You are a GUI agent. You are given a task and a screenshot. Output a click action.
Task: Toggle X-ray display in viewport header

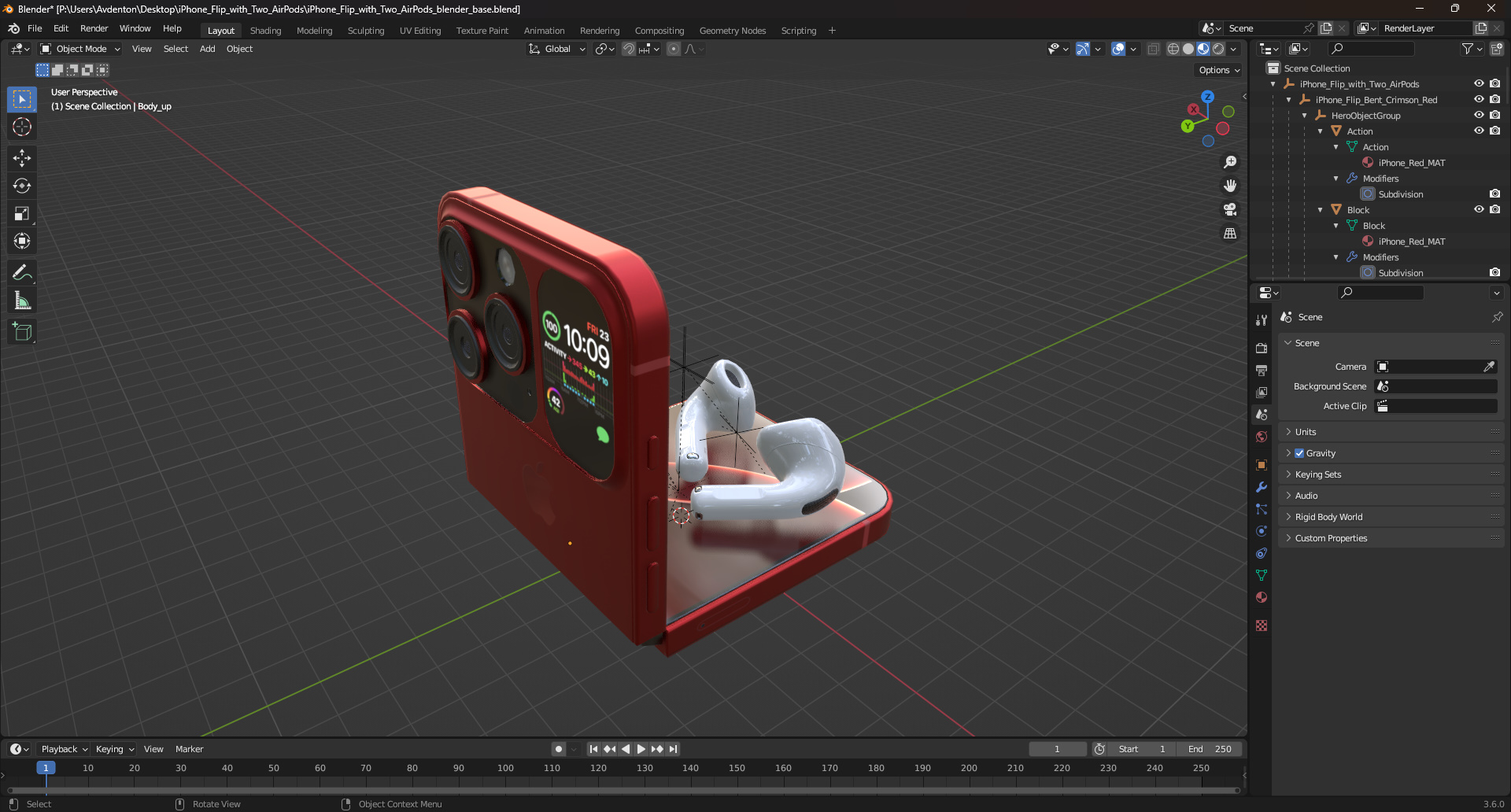(x=1153, y=49)
